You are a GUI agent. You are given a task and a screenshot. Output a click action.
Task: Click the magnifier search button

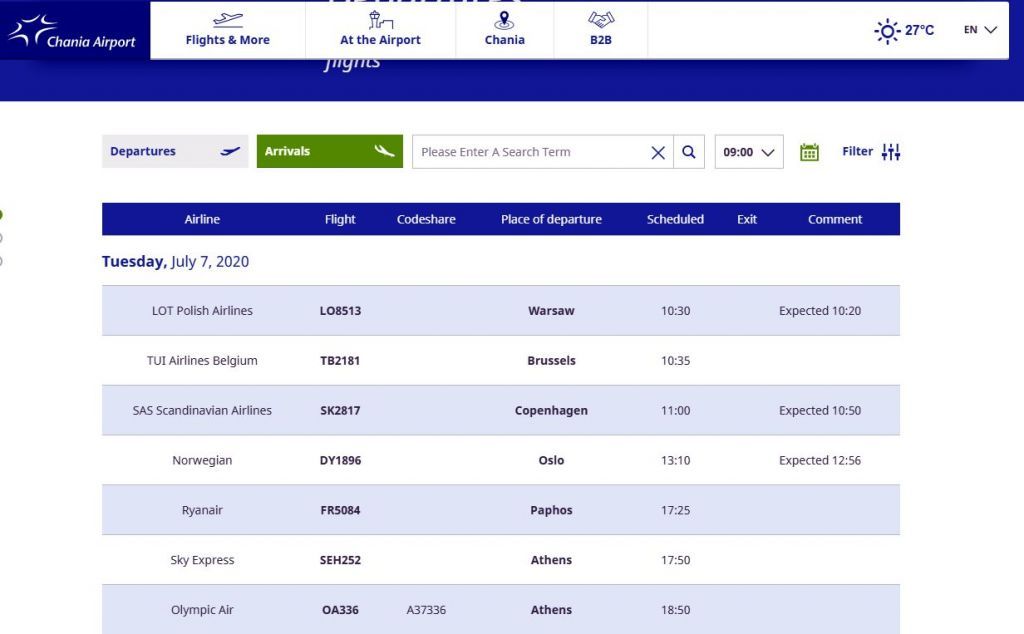(x=689, y=152)
